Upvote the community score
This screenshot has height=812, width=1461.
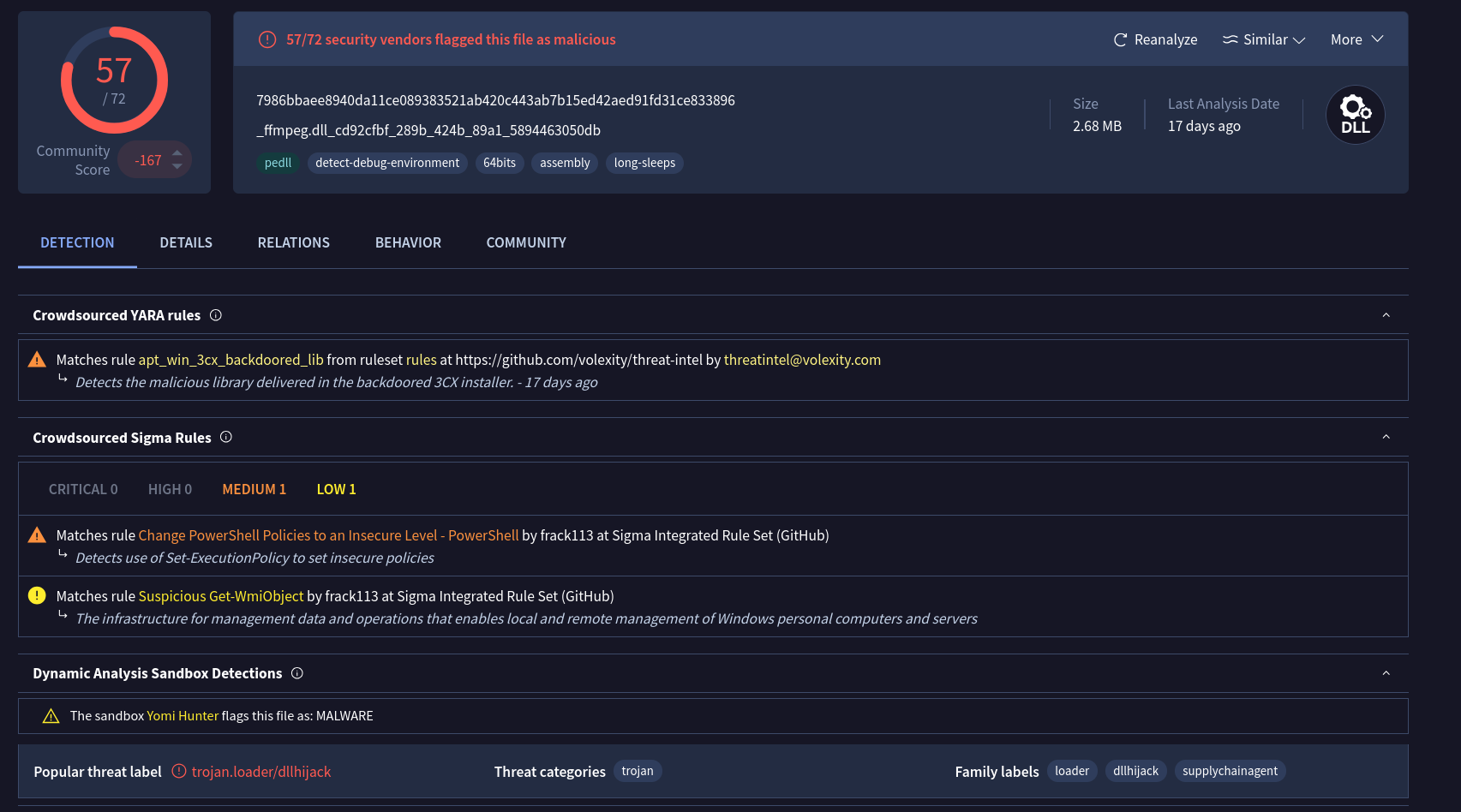(177, 153)
